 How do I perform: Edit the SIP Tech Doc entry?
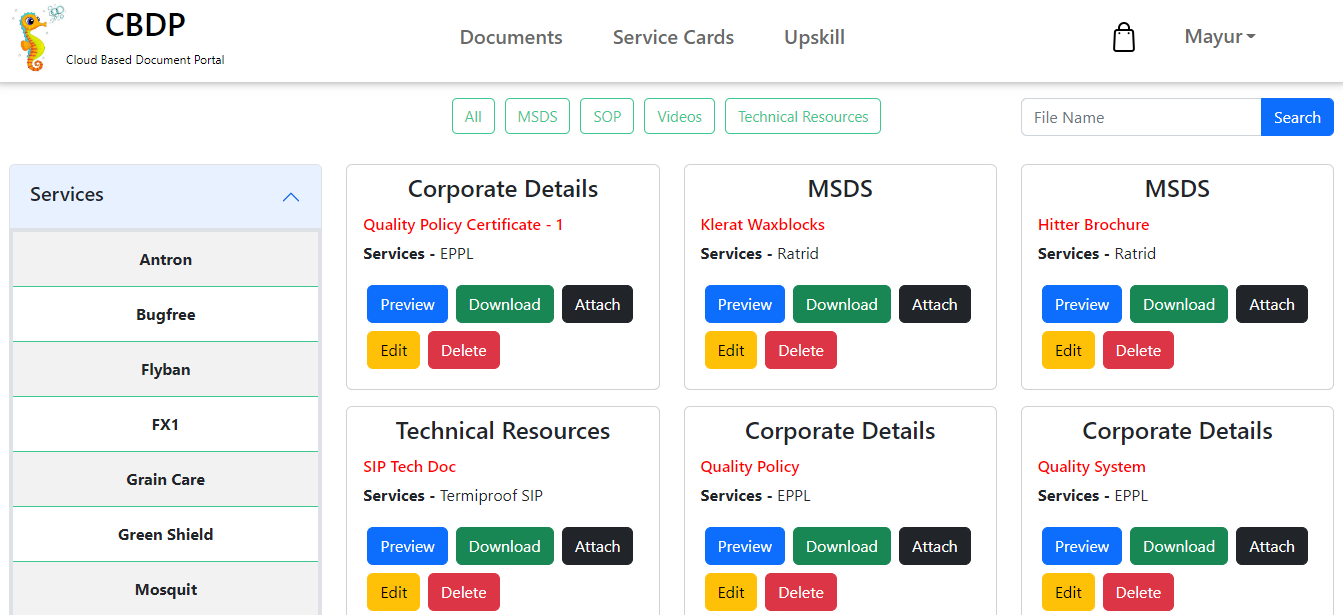click(393, 593)
